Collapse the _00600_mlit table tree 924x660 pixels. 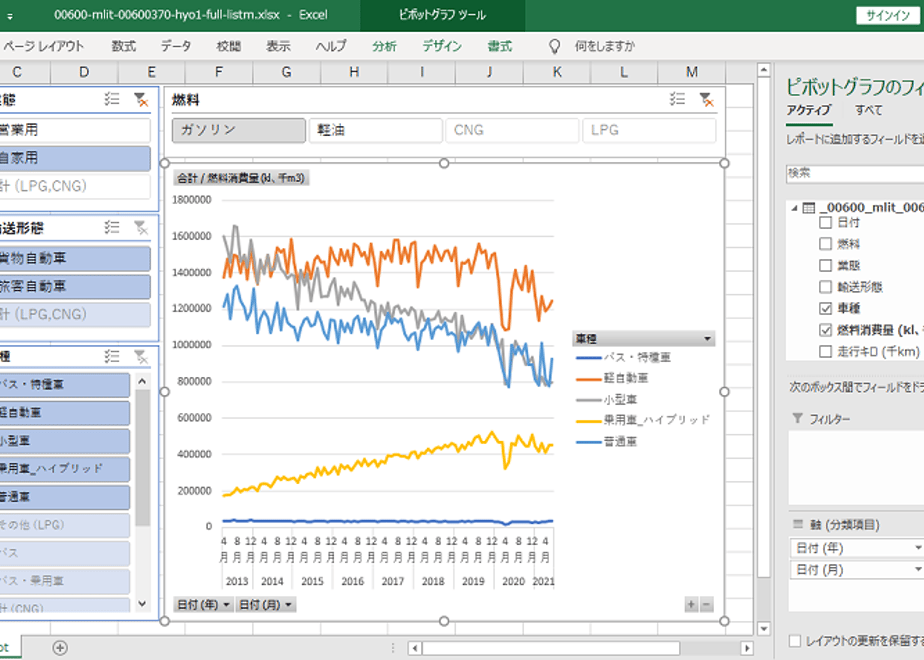[794, 207]
